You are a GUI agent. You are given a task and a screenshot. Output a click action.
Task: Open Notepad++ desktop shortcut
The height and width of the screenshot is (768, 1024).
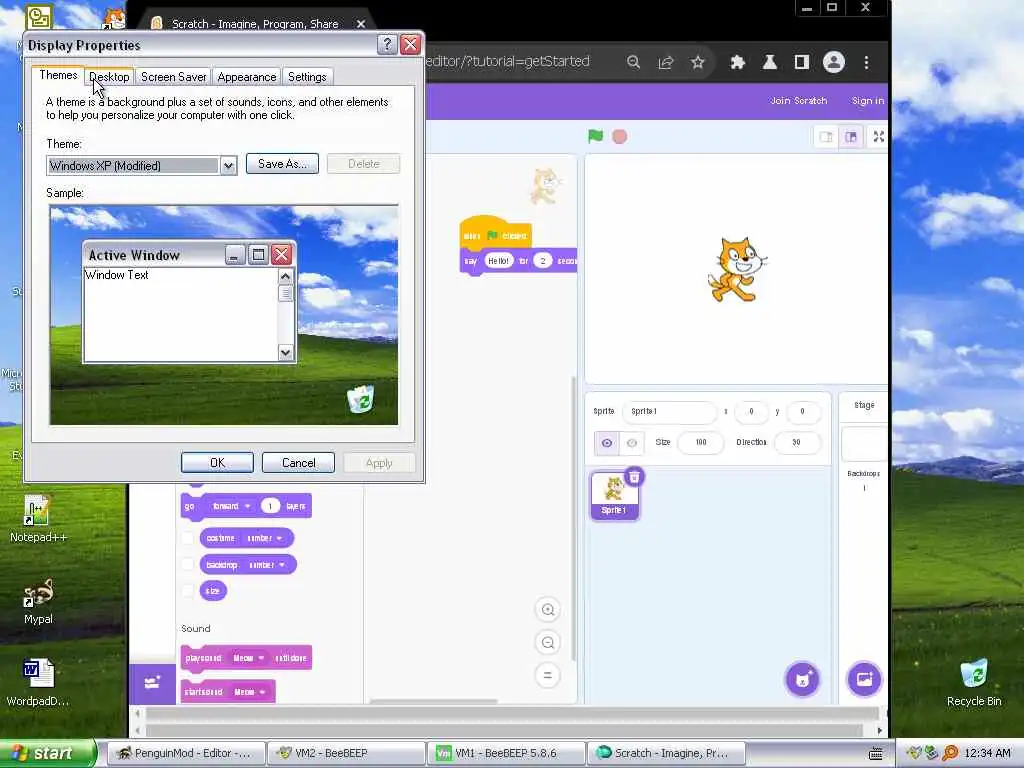pyautogui.click(x=38, y=519)
